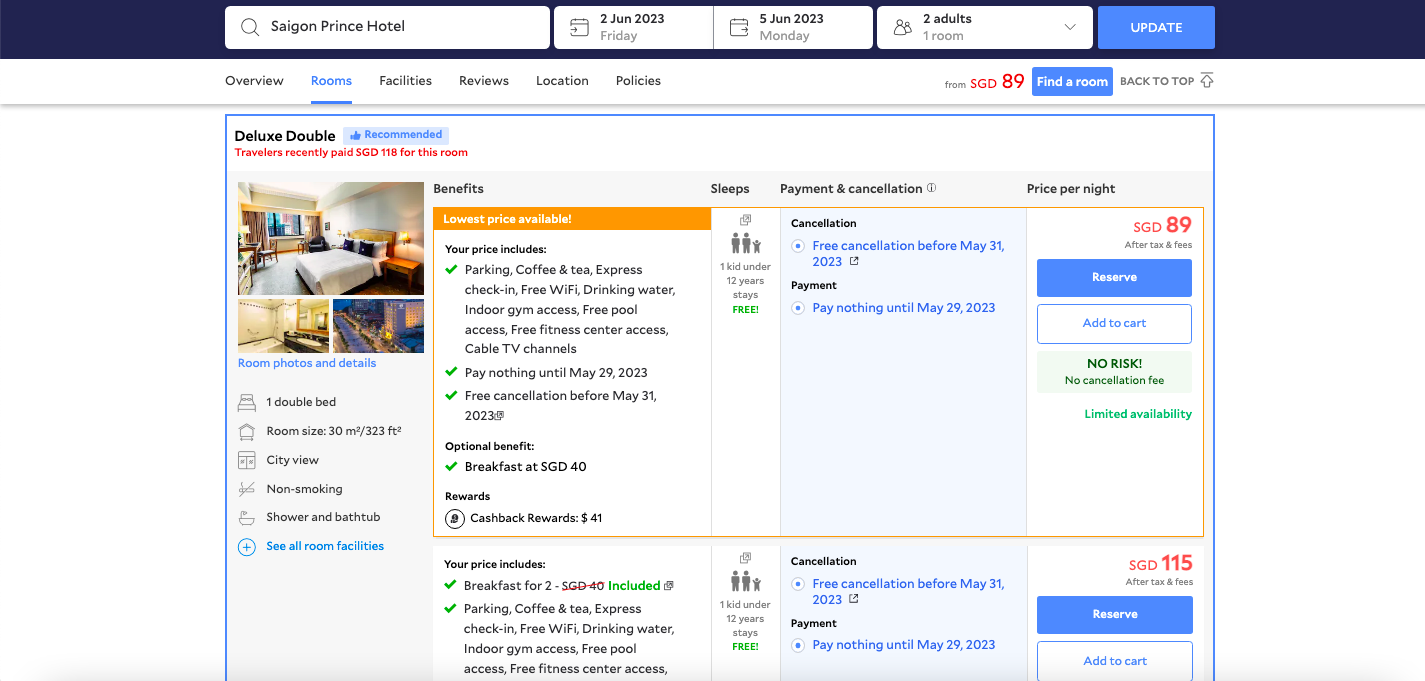Expand See all room facilities
Screen dimensions: 1425x681
[x=325, y=546]
